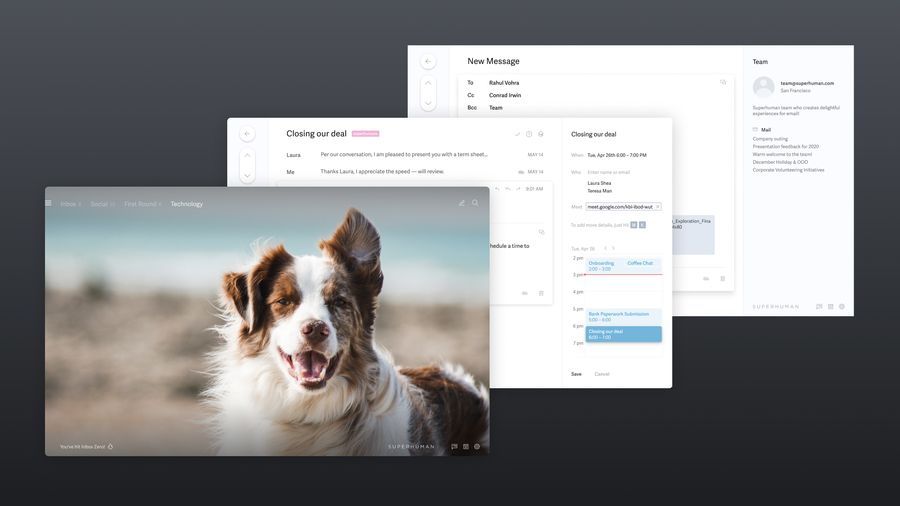The width and height of the screenshot is (900, 506).
Task: Click back arrow in New Message window
Action: pyautogui.click(x=428, y=61)
